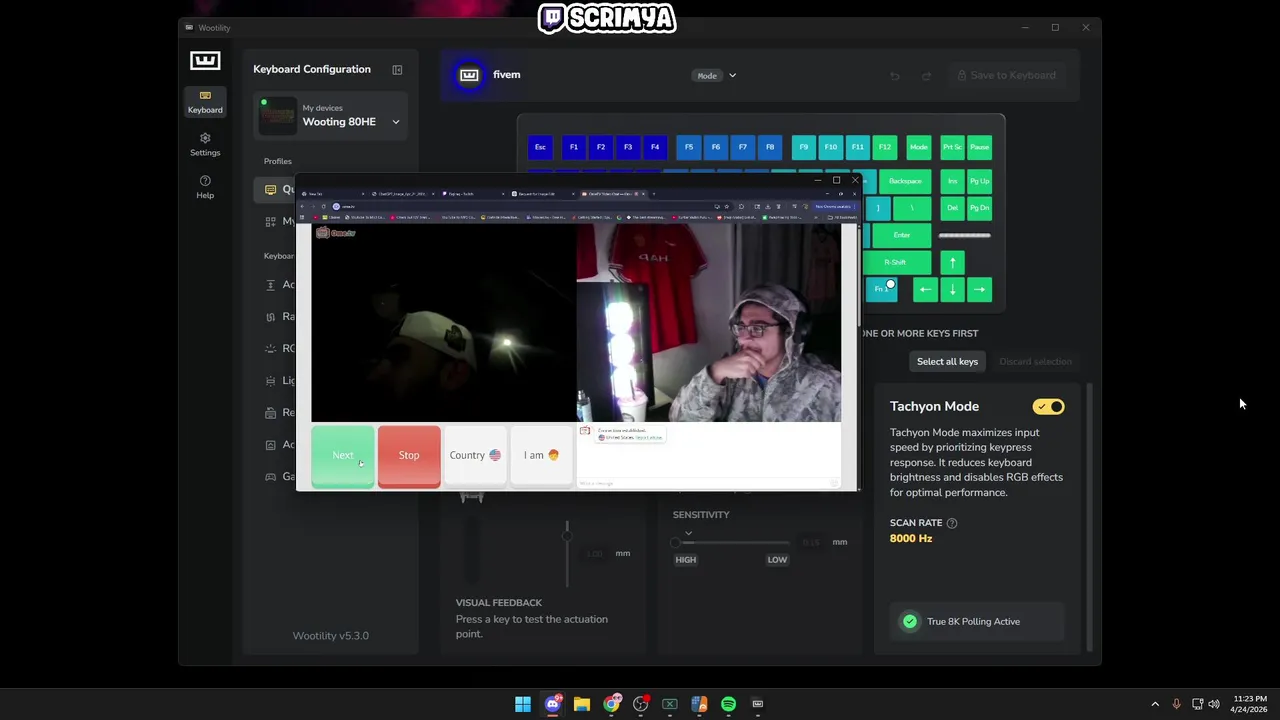Click the redo arrow icon in Wootility
This screenshot has width=1280, height=720.
(x=926, y=76)
